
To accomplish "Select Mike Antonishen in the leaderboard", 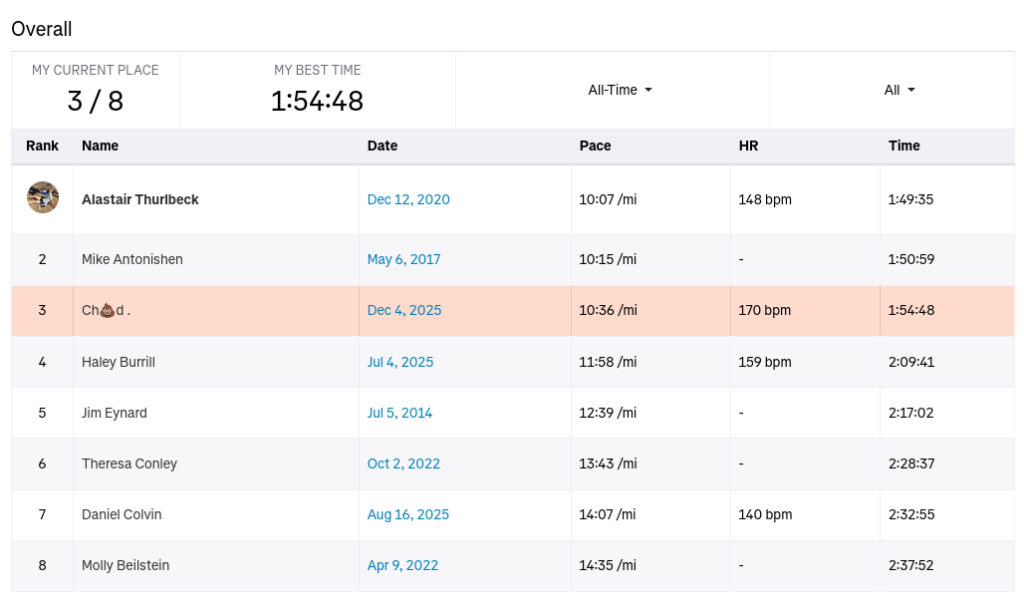I will (132, 259).
